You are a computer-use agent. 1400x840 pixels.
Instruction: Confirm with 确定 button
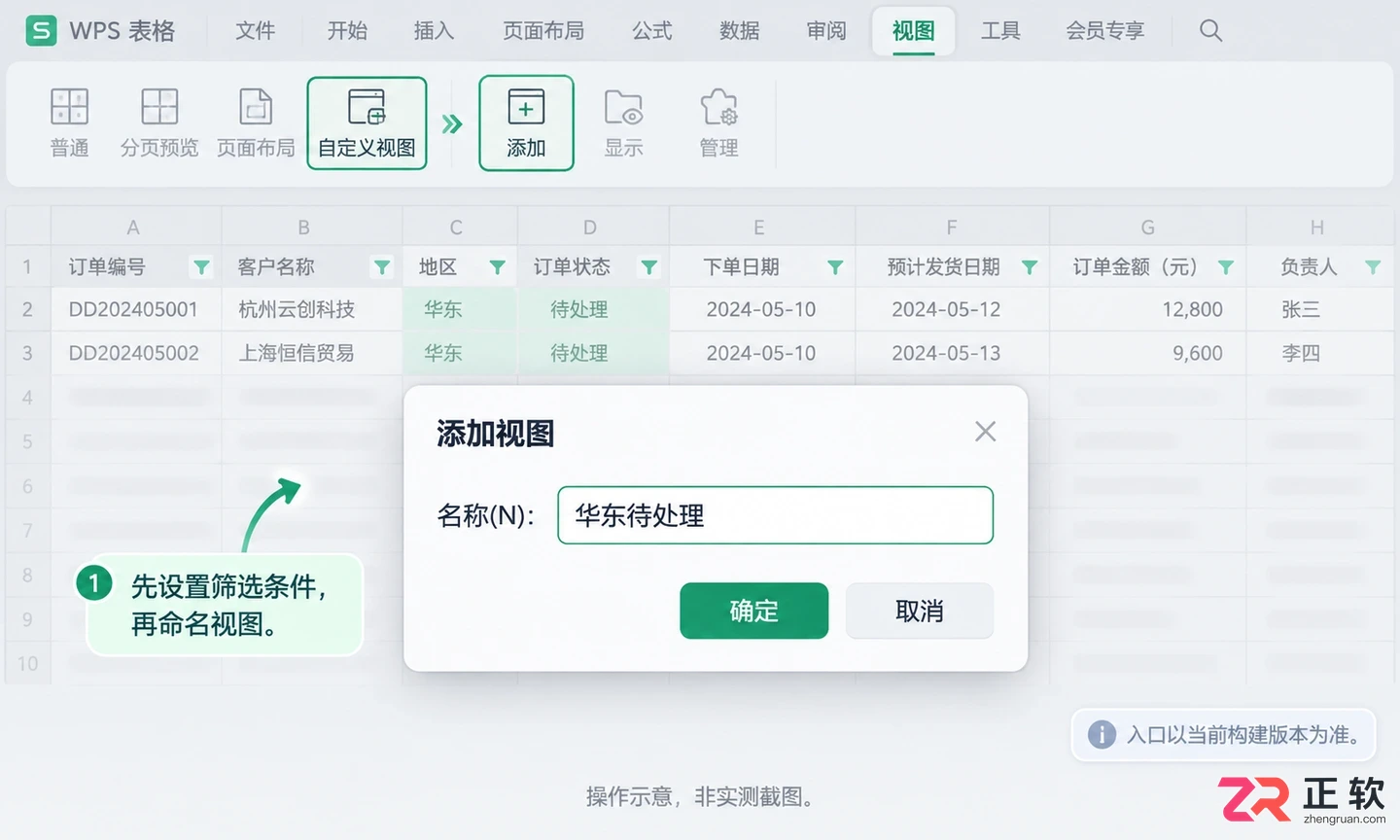click(753, 611)
